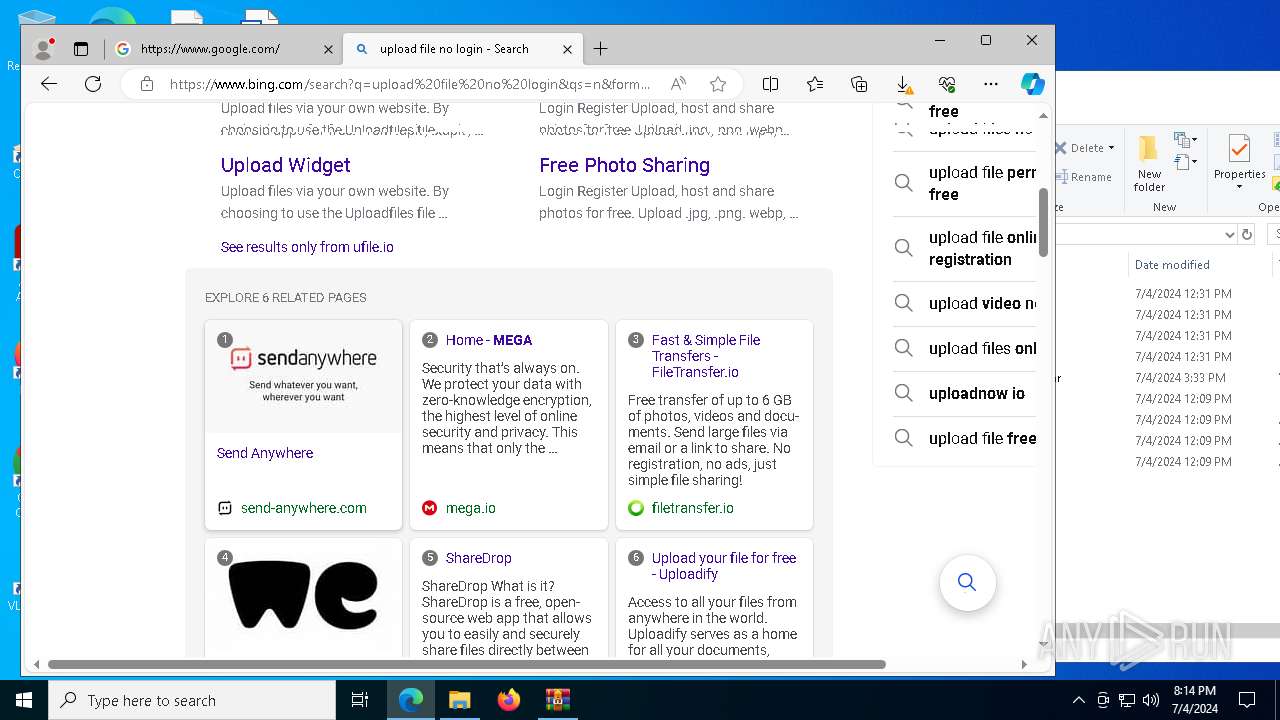Click the site info lock icon
The height and width of the screenshot is (720, 1280).
click(x=147, y=84)
